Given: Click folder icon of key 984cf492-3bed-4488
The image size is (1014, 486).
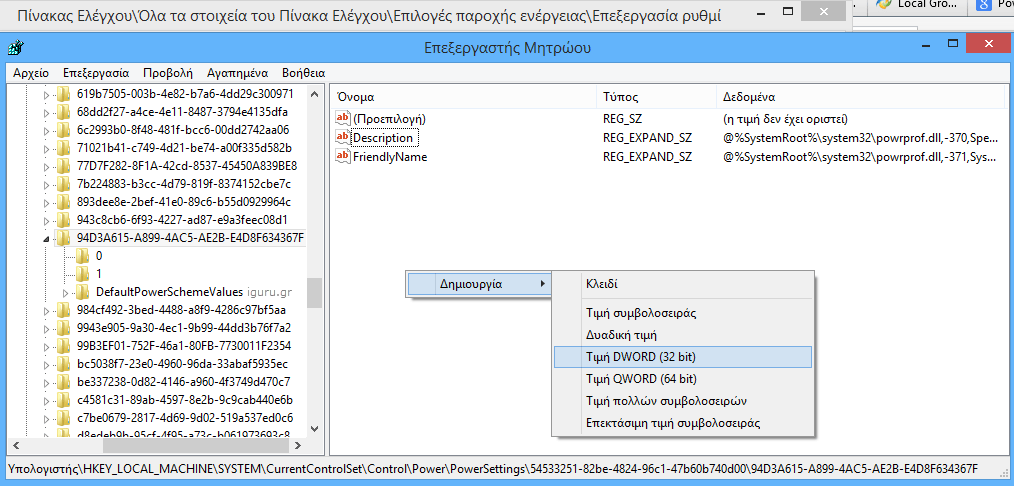Looking at the screenshot, I should tap(63, 311).
